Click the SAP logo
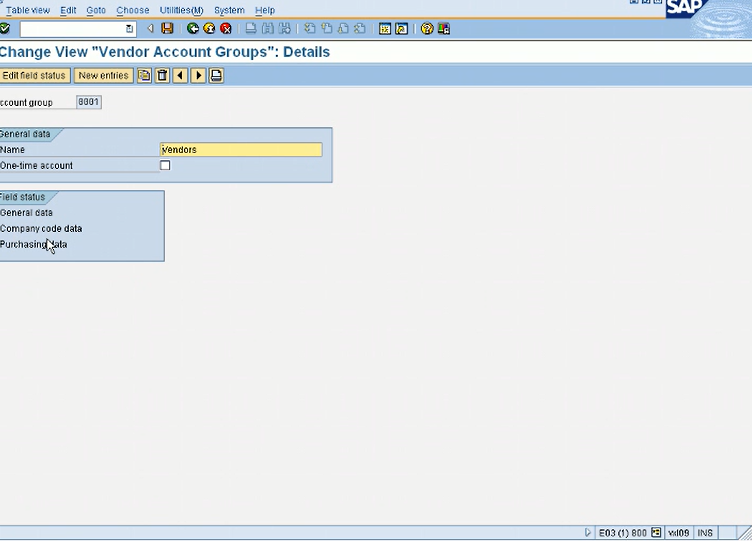The width and height of the screenshot is (752, 541). tap(685, 7)
